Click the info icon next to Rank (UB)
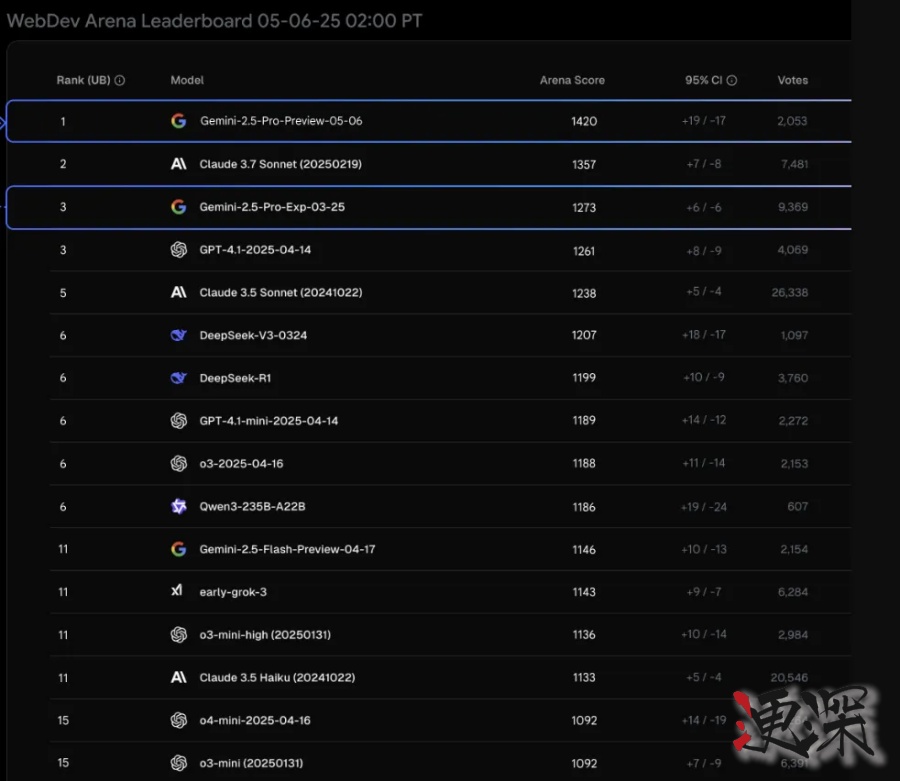 (120, 80)
